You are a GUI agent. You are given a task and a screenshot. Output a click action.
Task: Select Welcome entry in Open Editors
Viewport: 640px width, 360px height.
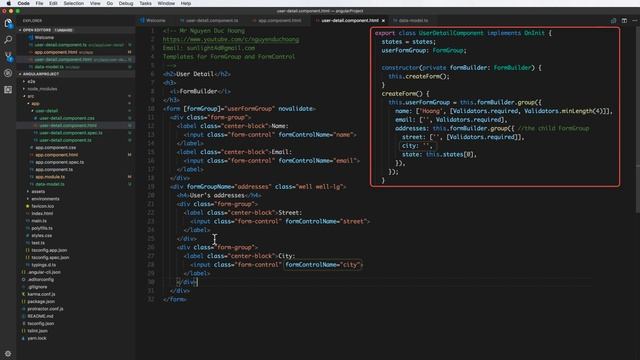click(44, 38)
